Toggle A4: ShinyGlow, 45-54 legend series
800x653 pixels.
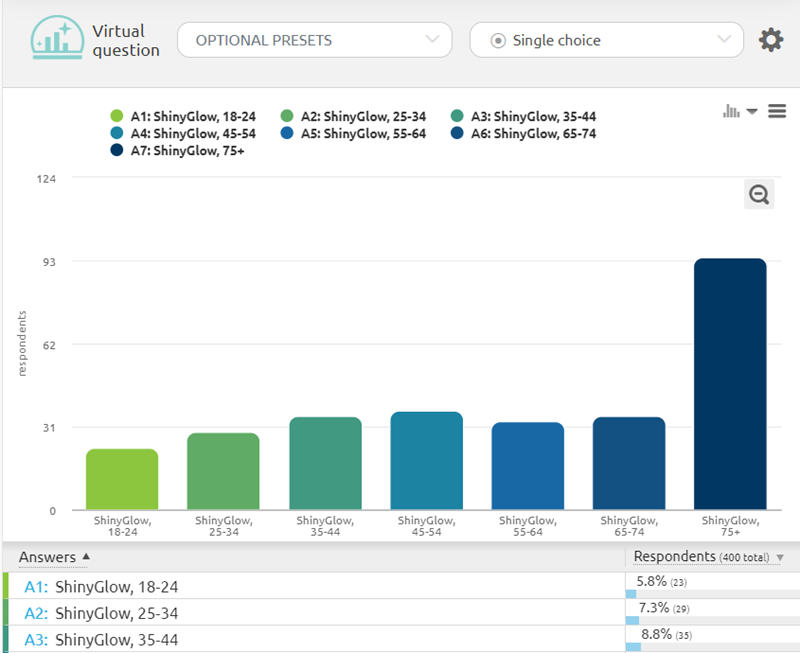[184, 134]
